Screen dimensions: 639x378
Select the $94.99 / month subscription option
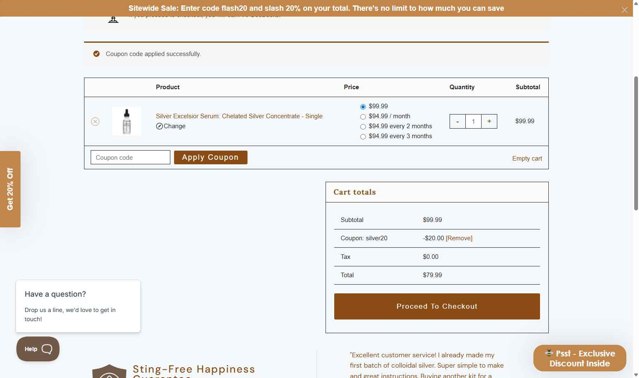click(x=363, y=117)
